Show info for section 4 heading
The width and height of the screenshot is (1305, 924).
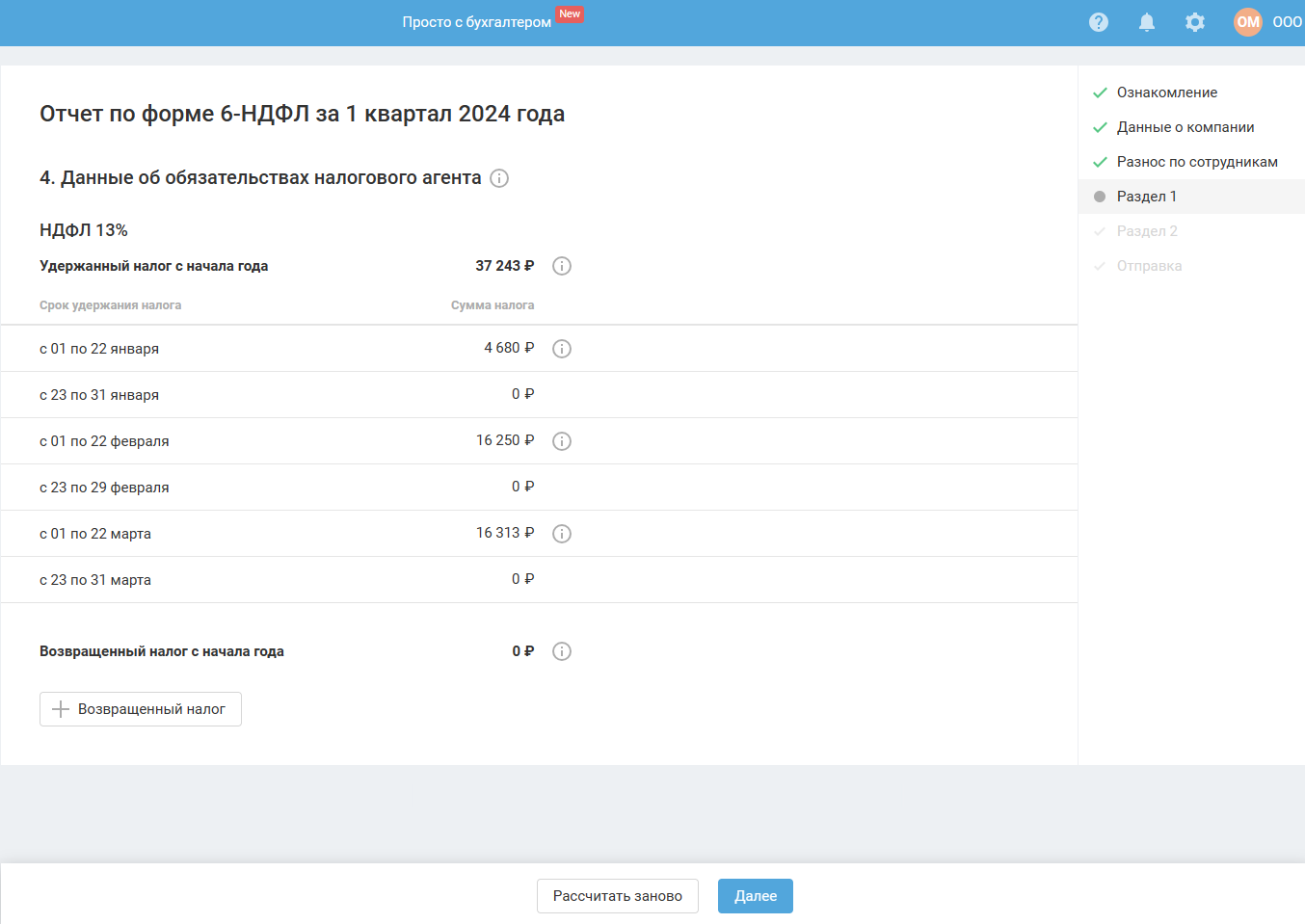coord(499,178)
